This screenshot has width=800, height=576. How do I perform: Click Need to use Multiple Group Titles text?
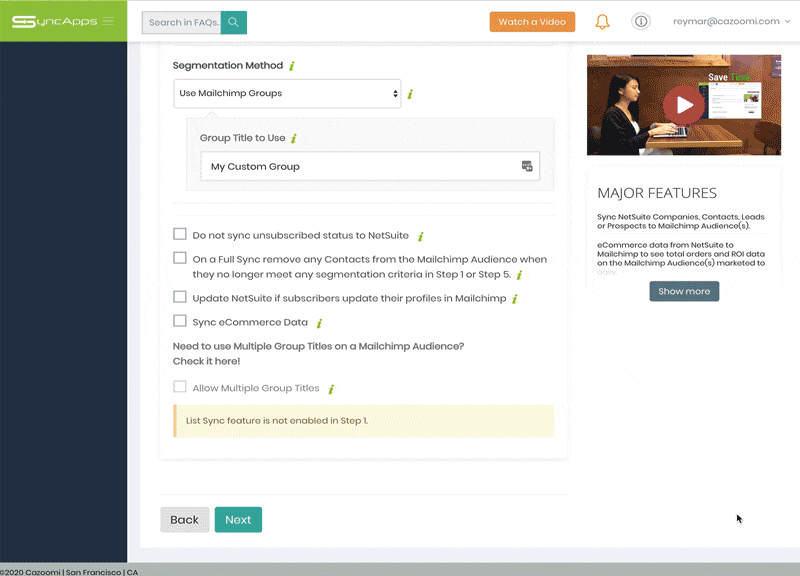pos(318,346)
